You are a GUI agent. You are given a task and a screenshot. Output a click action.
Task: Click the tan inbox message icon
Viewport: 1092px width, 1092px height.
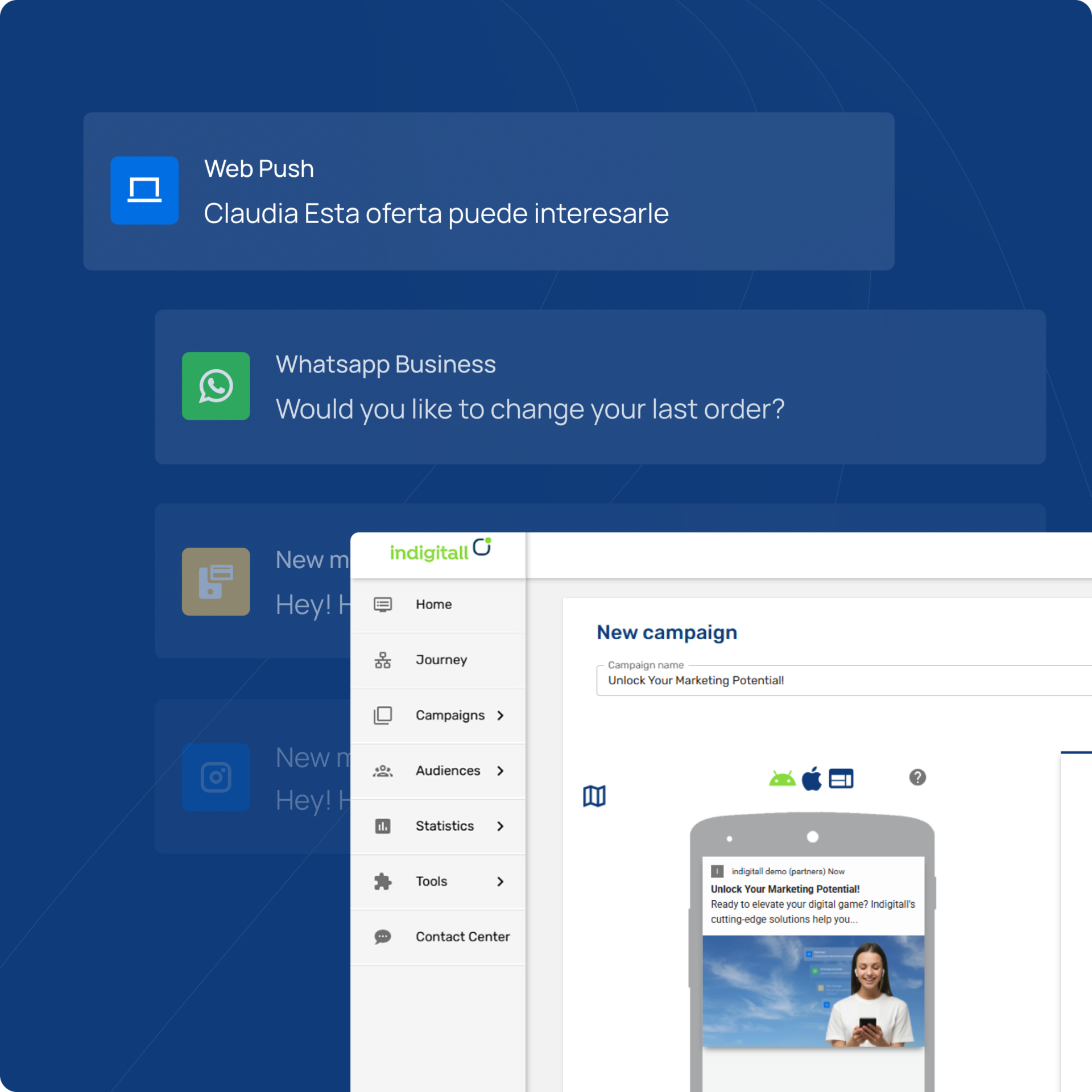216,581
